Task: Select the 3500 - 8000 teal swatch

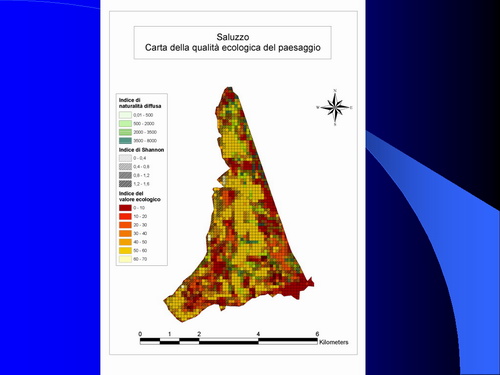Action: tap(125, 141)
